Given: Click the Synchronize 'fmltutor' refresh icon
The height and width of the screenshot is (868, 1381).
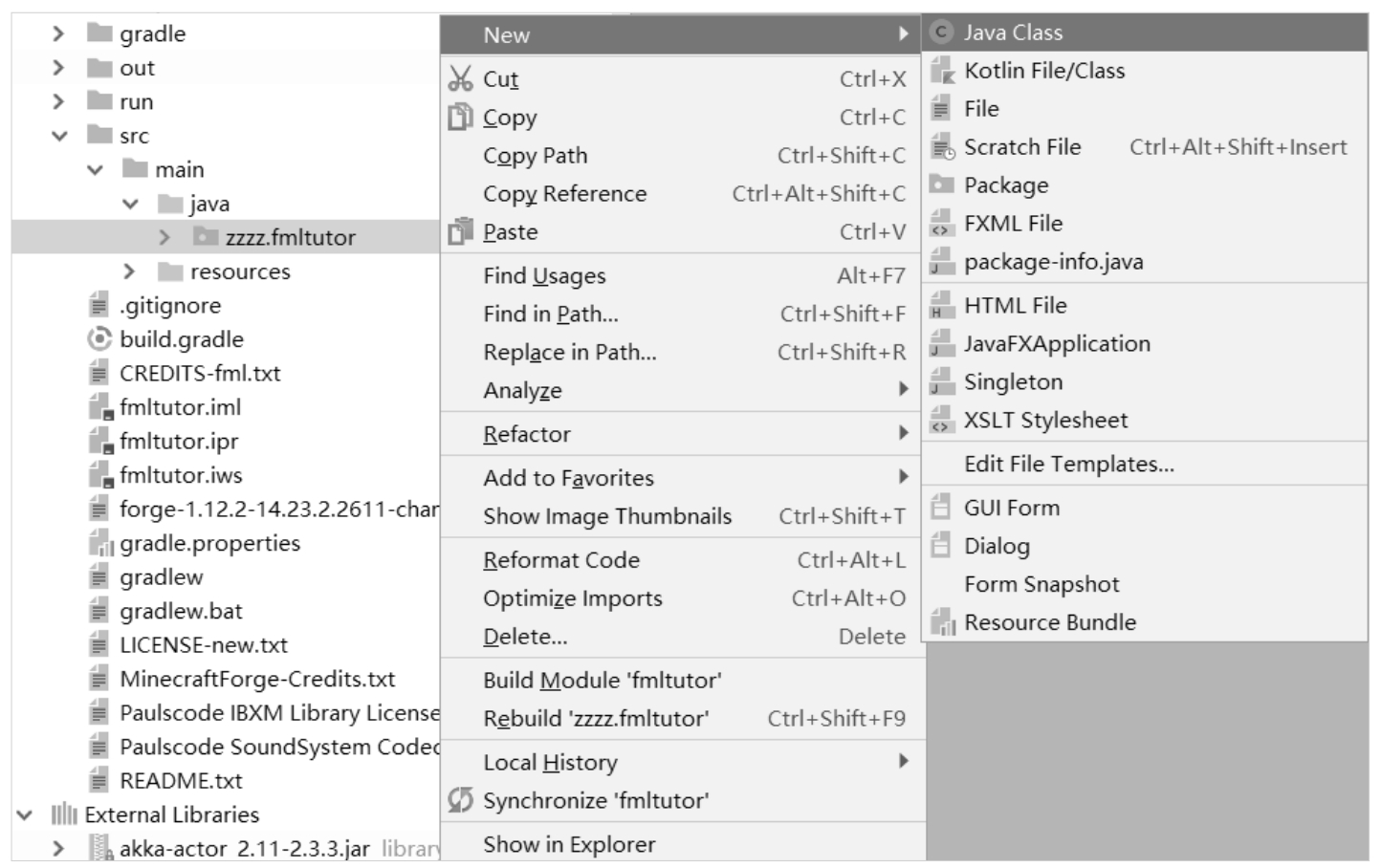Looking at the screenshot, I should tap(460, 800).
